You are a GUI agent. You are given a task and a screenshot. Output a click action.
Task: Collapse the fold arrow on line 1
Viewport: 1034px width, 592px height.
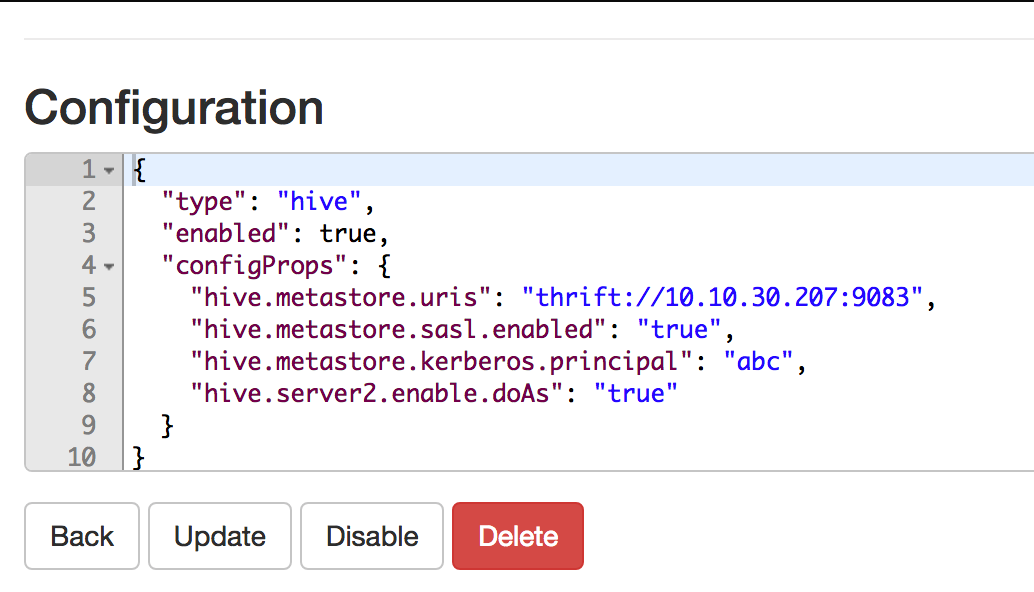click(109, 171)
